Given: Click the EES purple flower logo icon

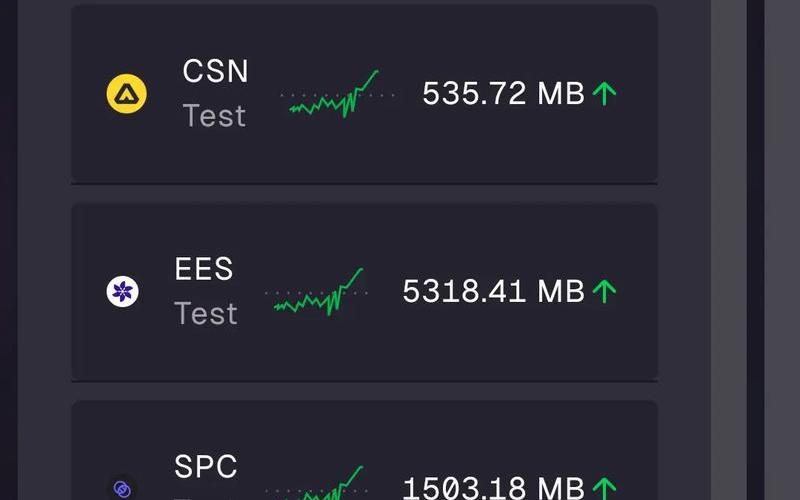Looking at the screenshot, I should coord(122,291).
